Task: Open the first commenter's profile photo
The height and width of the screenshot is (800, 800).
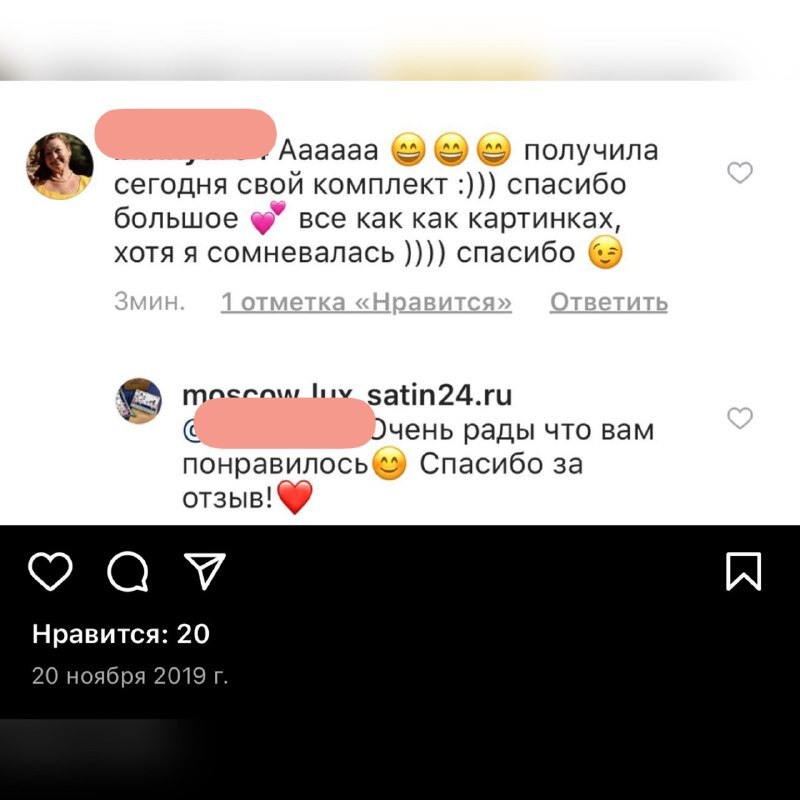Action: pos(60,166)
